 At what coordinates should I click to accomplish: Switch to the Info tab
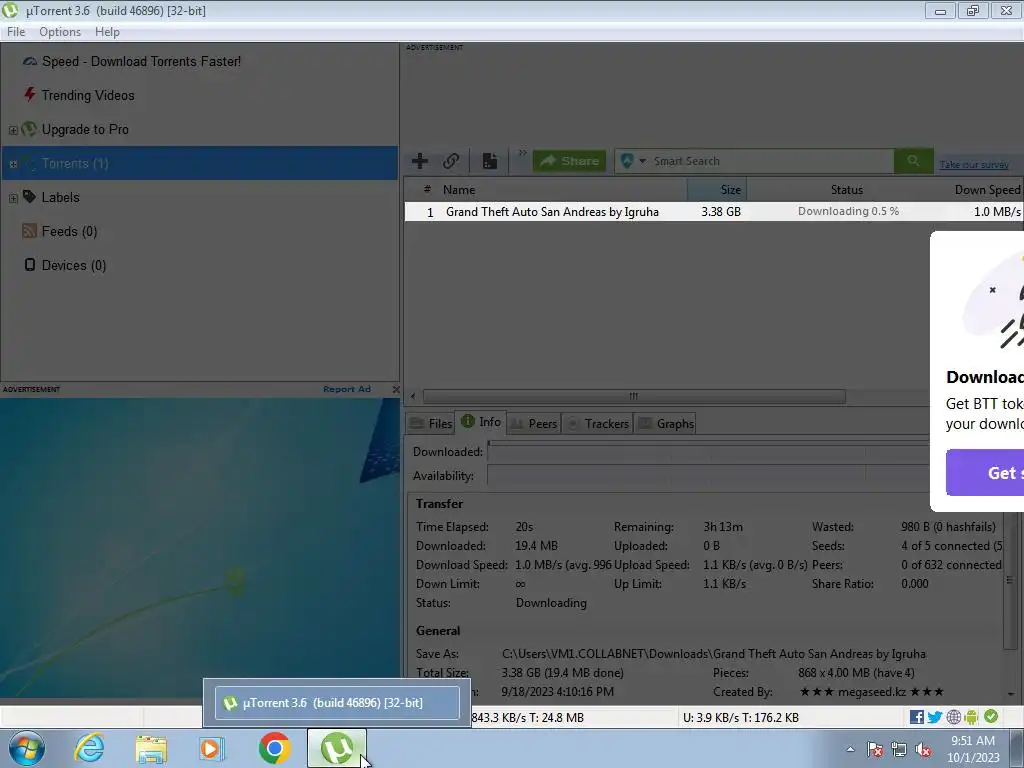pos(481,423)
